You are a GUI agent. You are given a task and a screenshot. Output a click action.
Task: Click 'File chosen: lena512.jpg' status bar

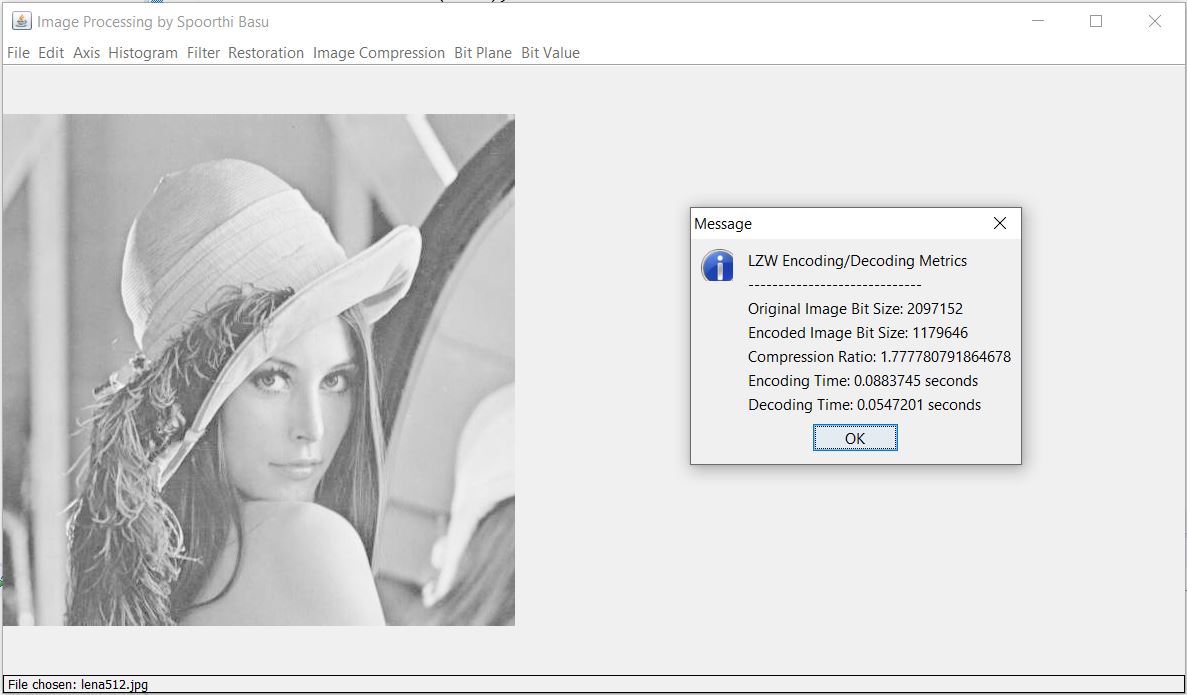[593, 684]
